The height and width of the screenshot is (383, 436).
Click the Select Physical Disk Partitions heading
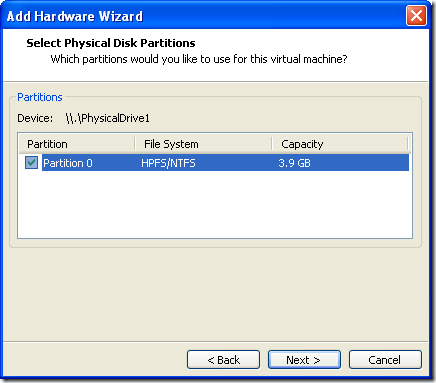111,43
